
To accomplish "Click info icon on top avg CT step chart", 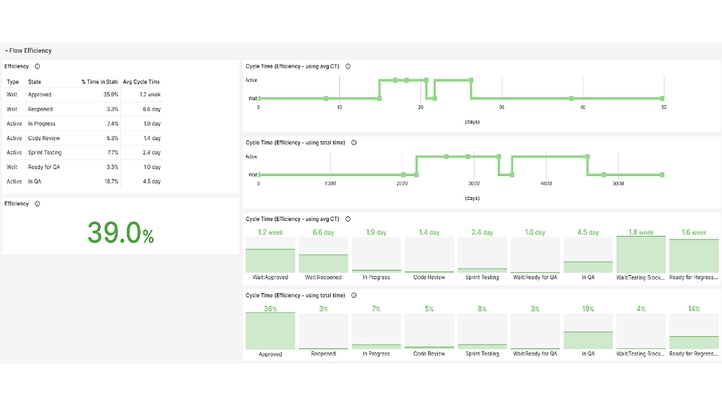I will tap(347, 66).
